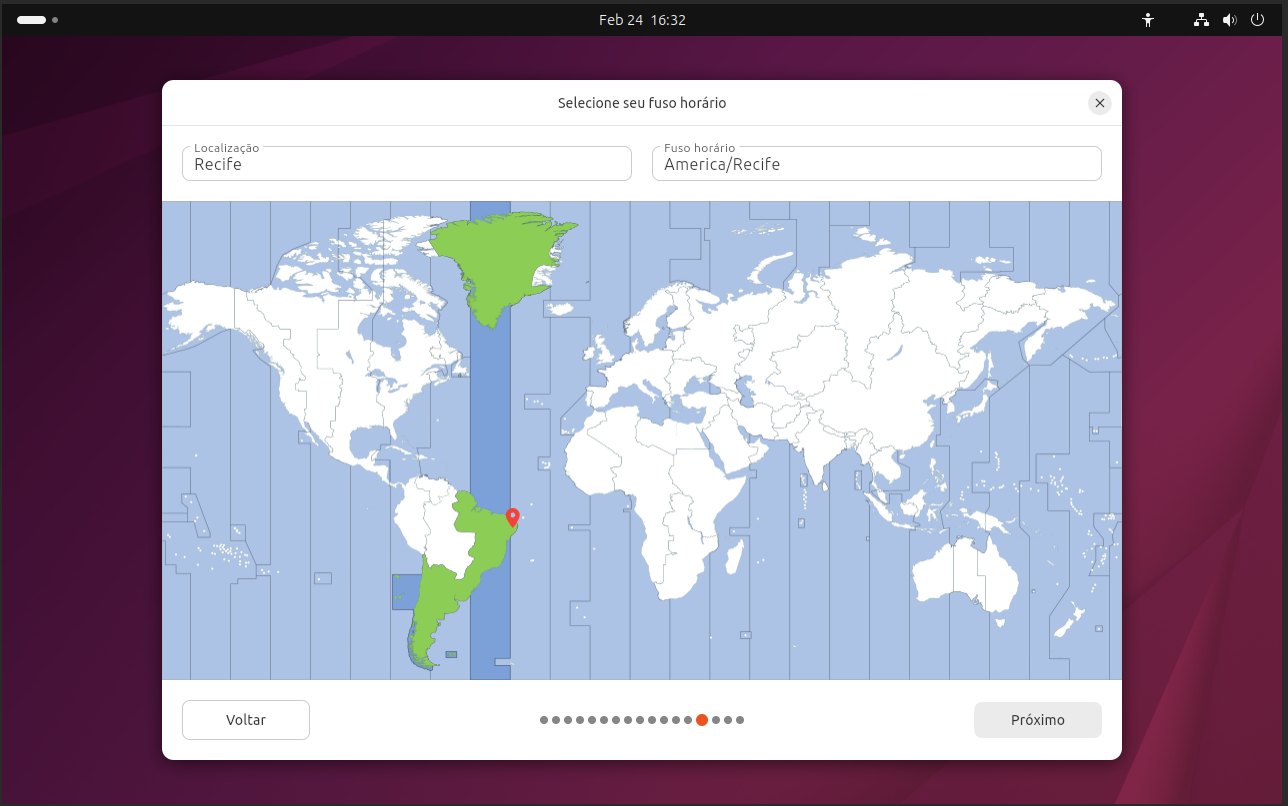The height and width of the screenshot is (806, 1288).
Task: Open the accessibility menu icon
Action: (1148, 20)
